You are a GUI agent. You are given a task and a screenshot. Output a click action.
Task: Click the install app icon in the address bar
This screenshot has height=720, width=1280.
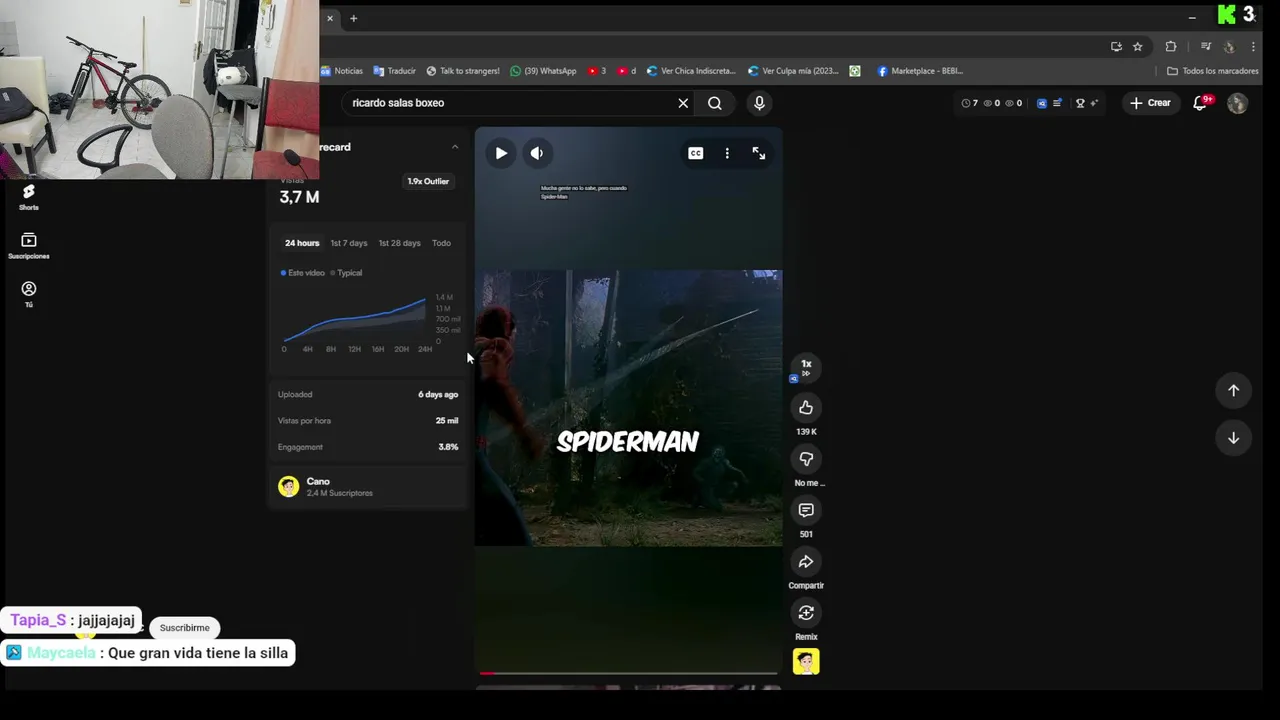pyautogui.click(x=1116, y=47)
